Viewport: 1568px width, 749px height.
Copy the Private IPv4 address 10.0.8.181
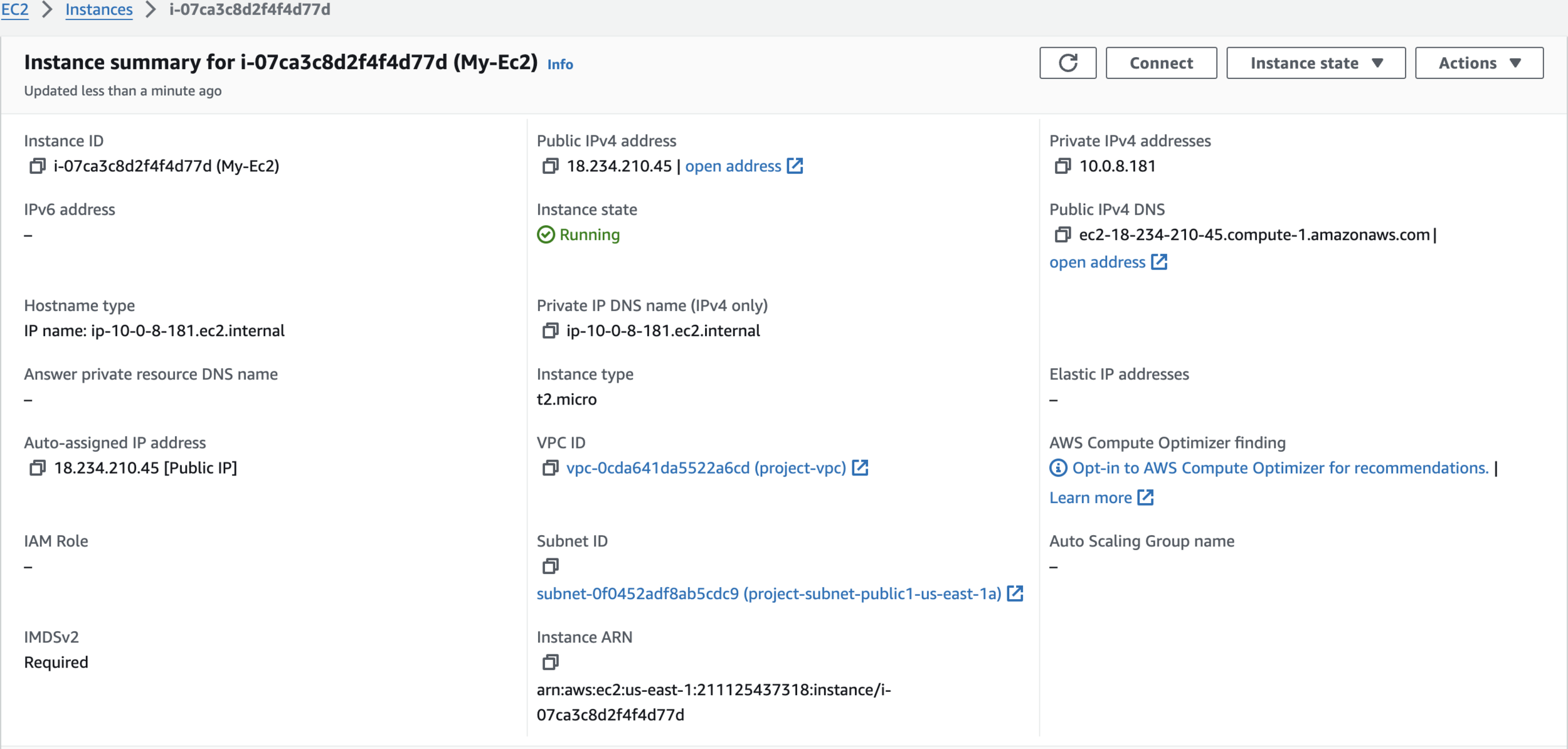pyautogui.click(x=1062, y=166)
